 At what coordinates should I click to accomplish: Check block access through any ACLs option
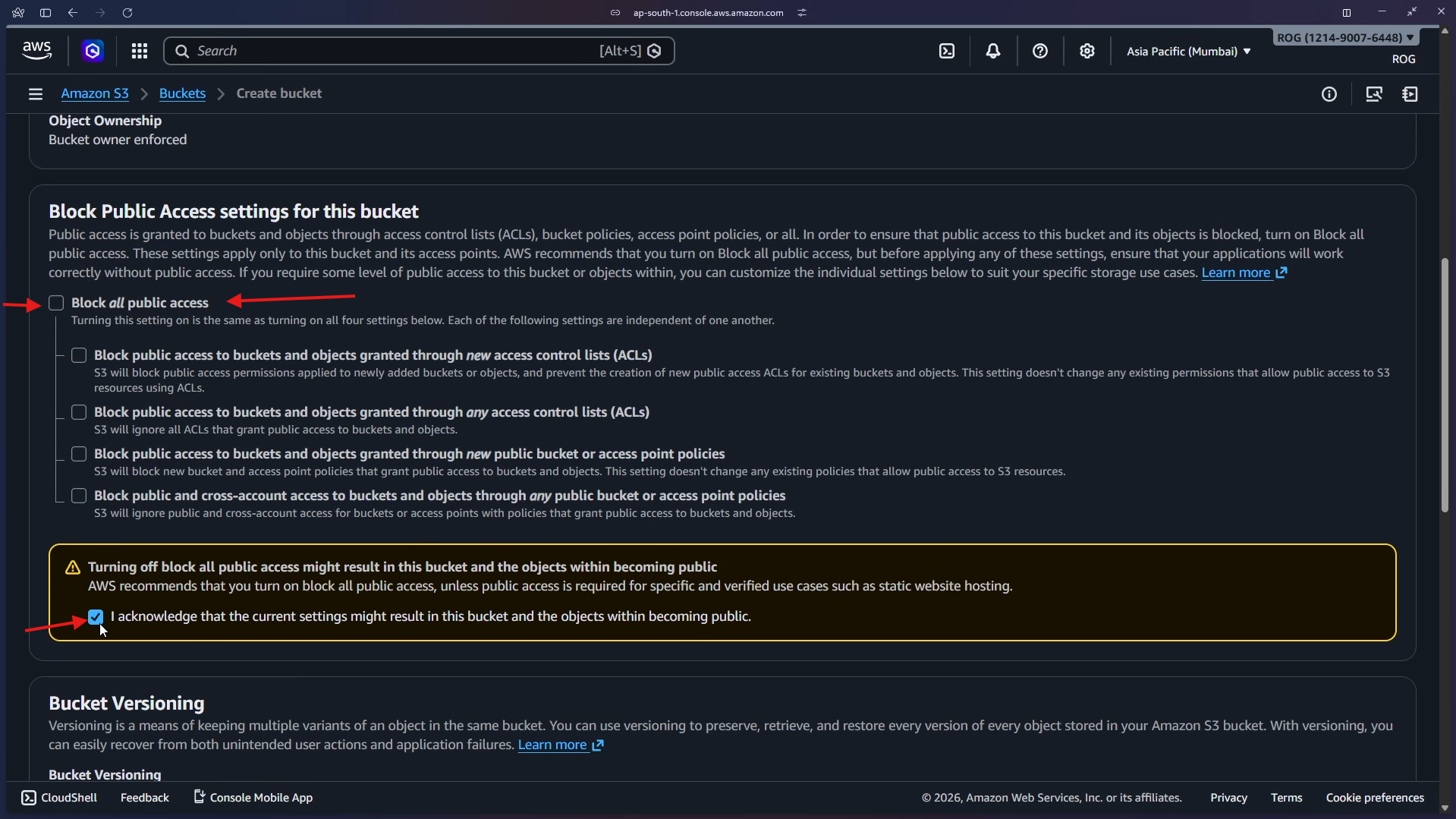tap(79, 412)
